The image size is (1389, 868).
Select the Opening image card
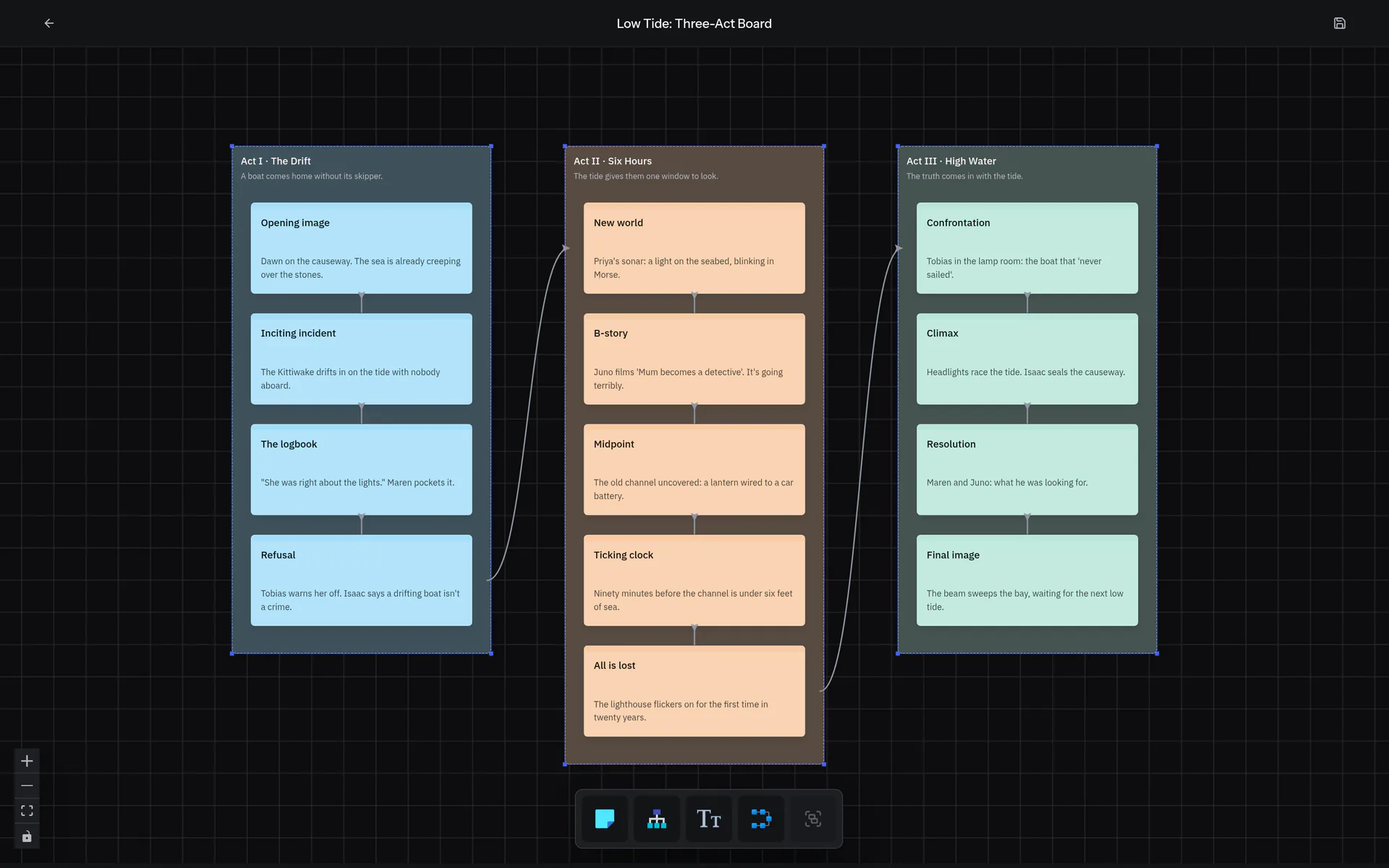point(361,248)
